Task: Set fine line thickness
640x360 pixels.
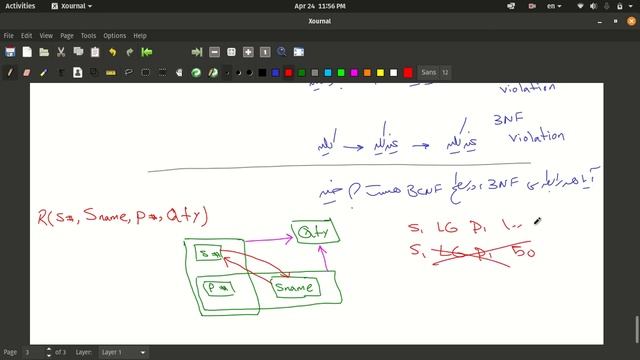Action: 227,73
